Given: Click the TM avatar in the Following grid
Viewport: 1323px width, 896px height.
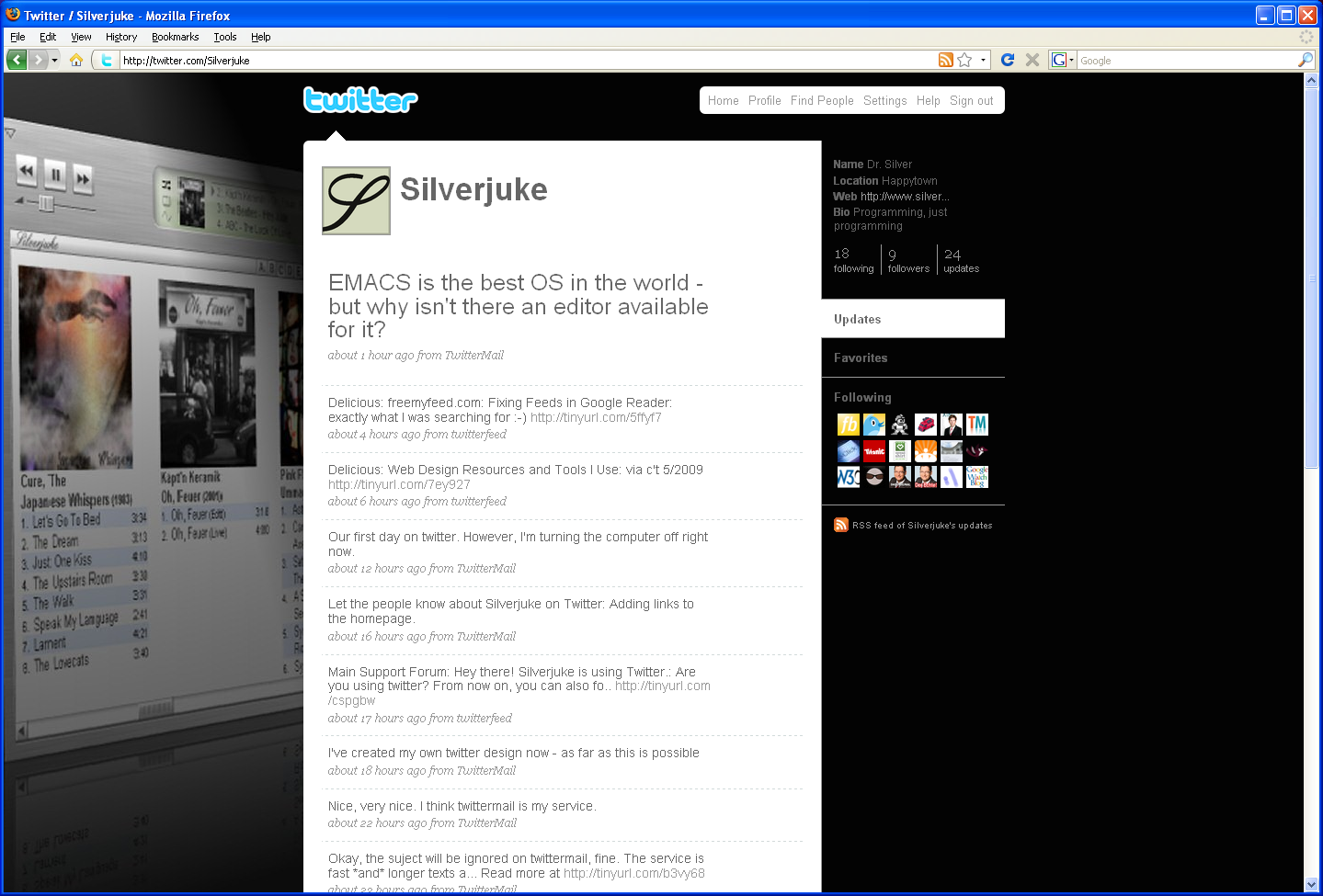Looking at the screenshot, I should 976,425.
